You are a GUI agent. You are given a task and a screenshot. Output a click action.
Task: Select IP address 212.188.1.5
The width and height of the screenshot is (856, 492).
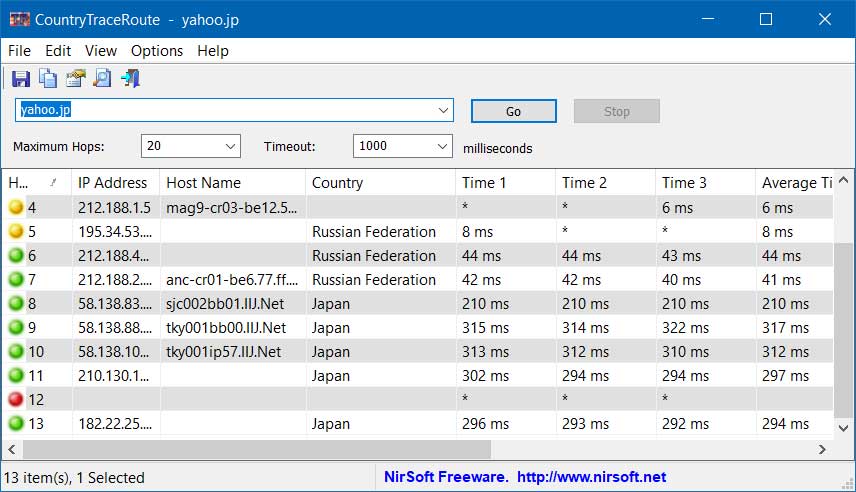114,208
